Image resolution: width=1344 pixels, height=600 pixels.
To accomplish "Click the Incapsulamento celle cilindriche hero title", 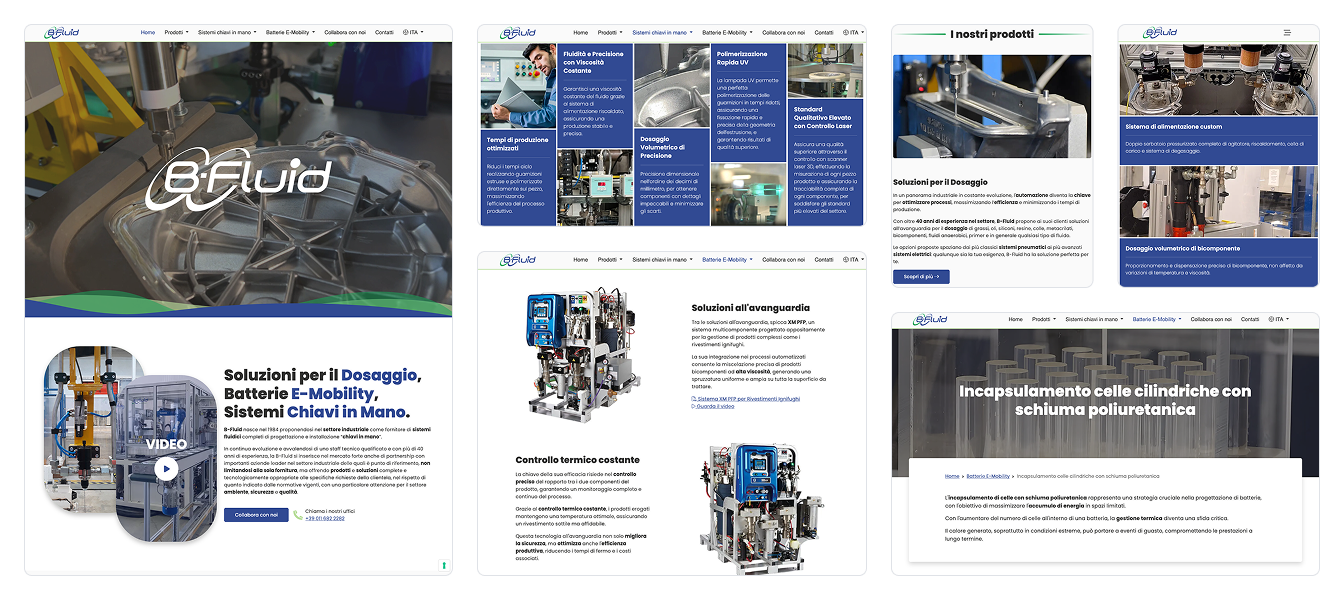I will [1105, 400].
